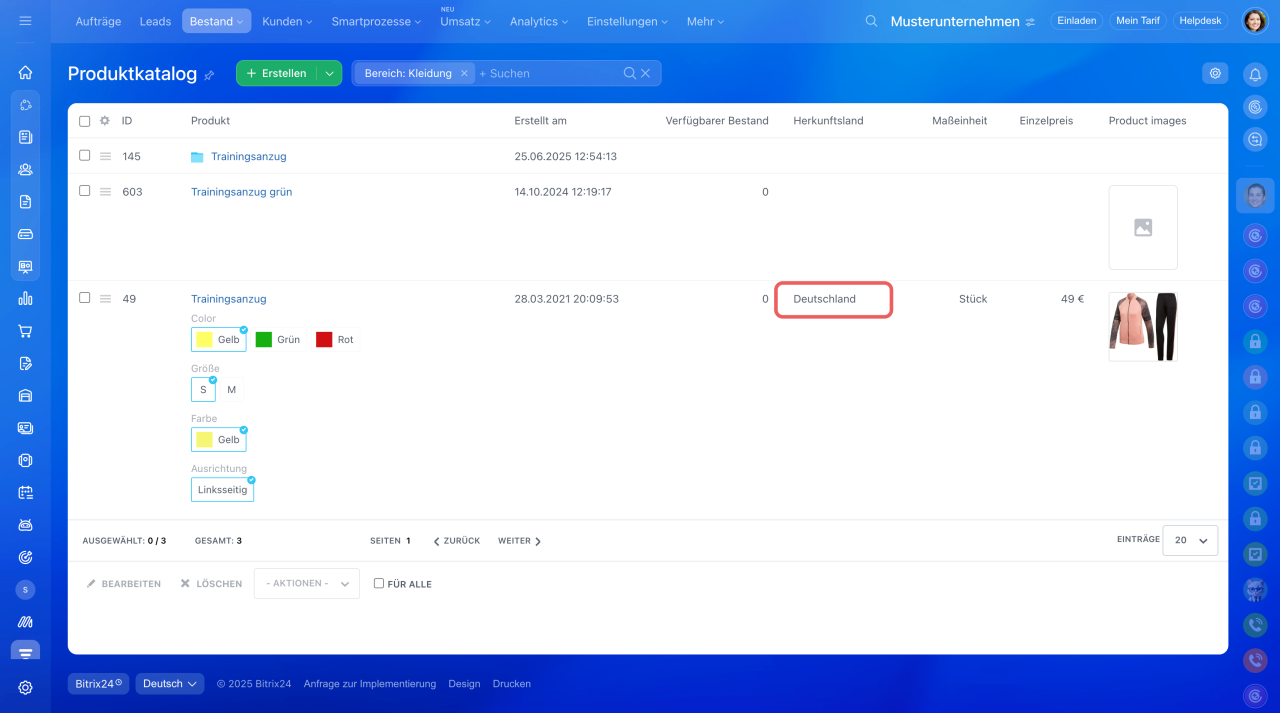Select size M variant
The height and width of the screenshot is (713, 1280).
[232, 390]
